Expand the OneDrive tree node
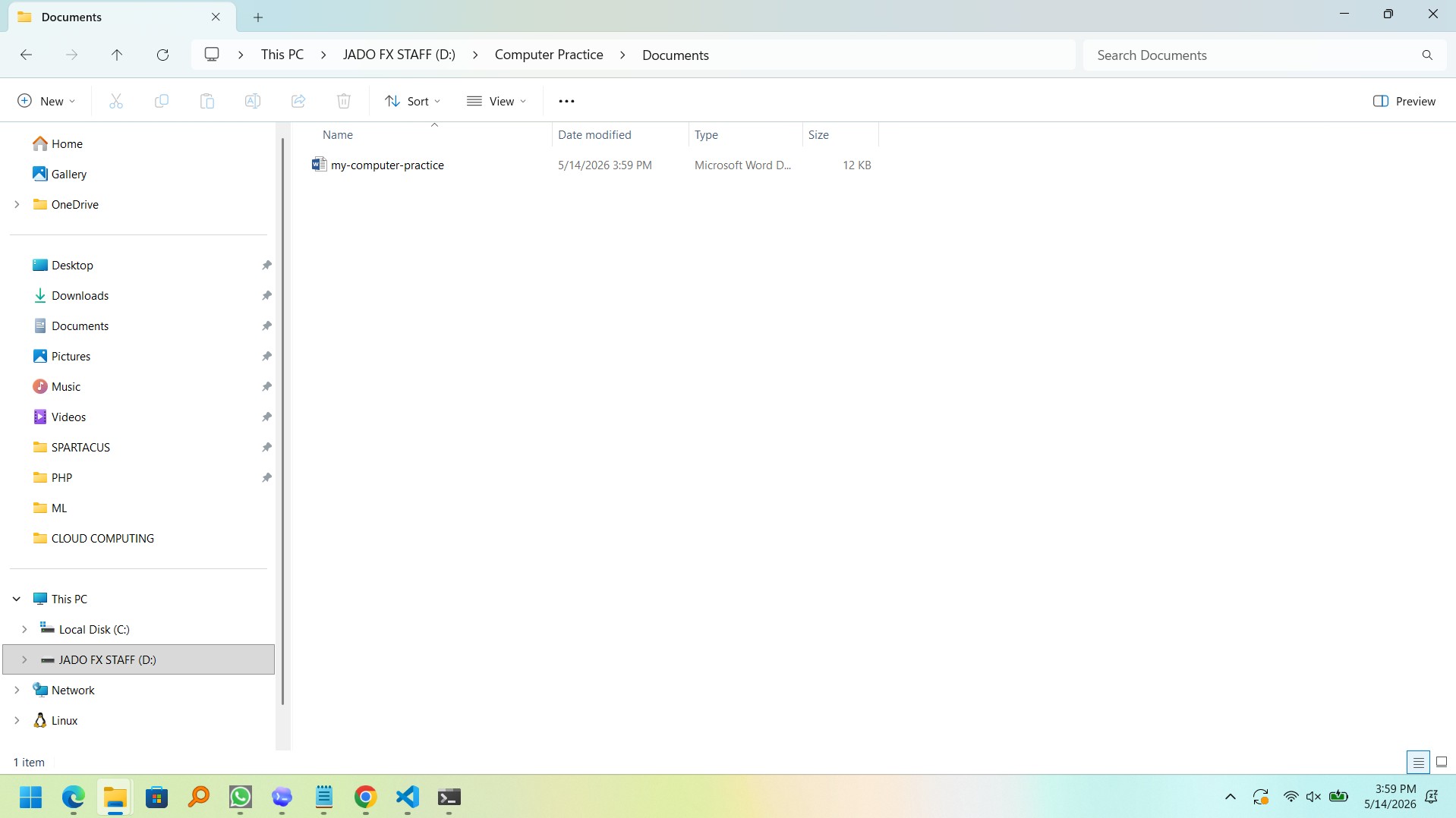 coord(17,204)
